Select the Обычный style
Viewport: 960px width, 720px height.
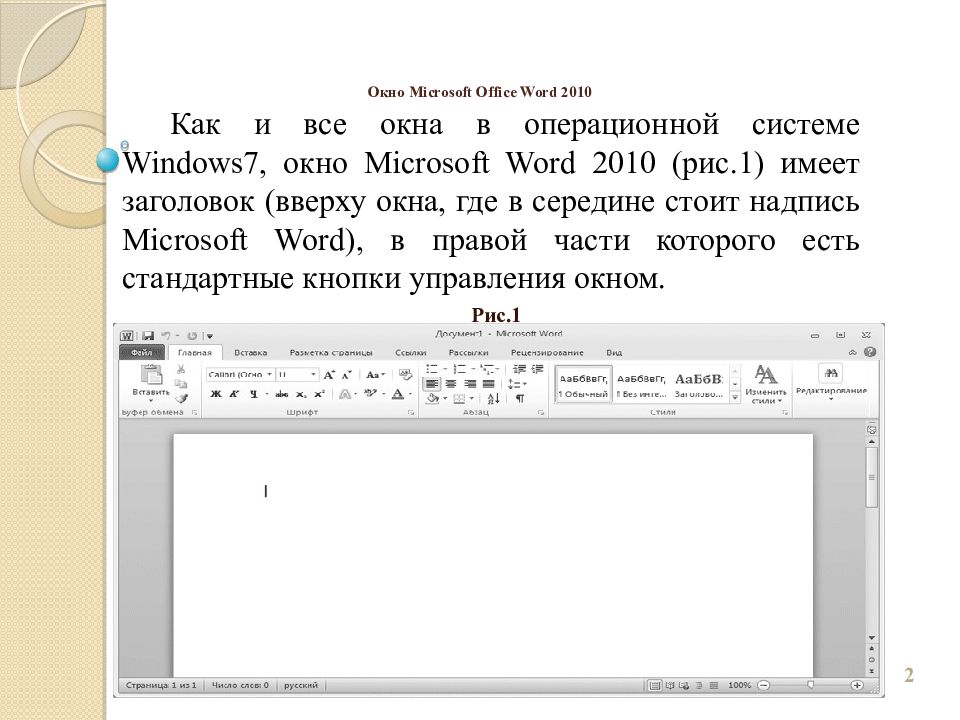tap(583, 385)
